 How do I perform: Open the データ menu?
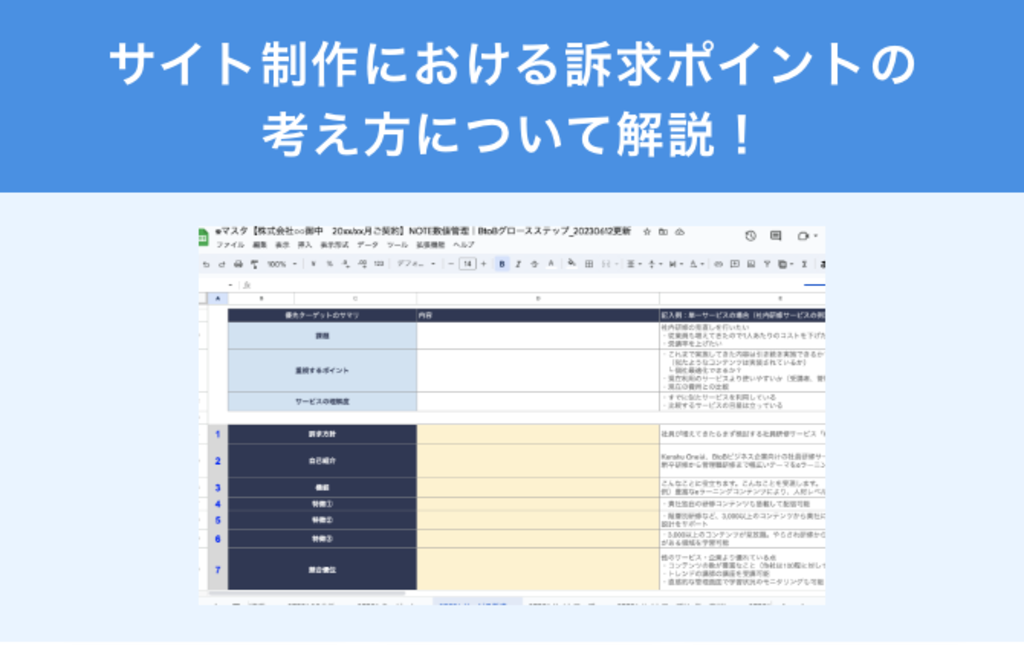[367, 246]
